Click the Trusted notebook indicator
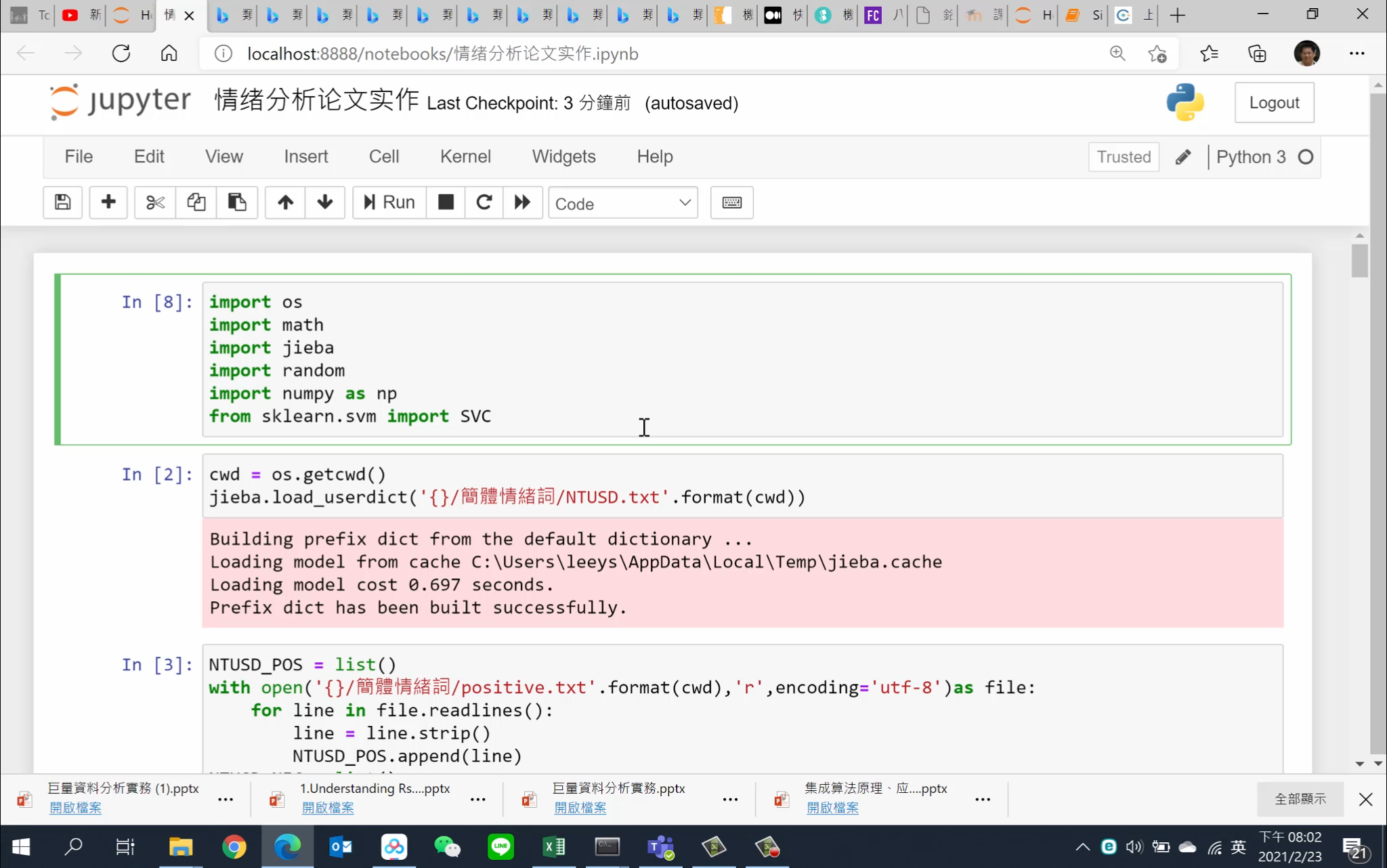 1124,157
